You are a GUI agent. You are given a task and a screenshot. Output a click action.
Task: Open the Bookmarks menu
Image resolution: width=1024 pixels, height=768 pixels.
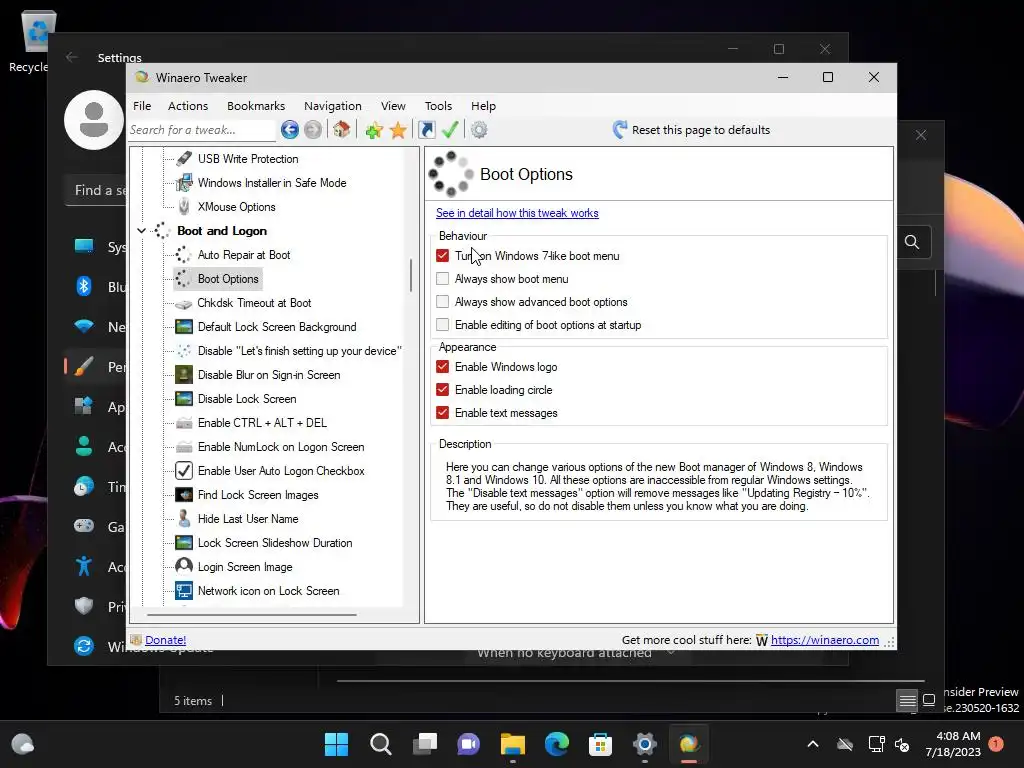(256, 106)
